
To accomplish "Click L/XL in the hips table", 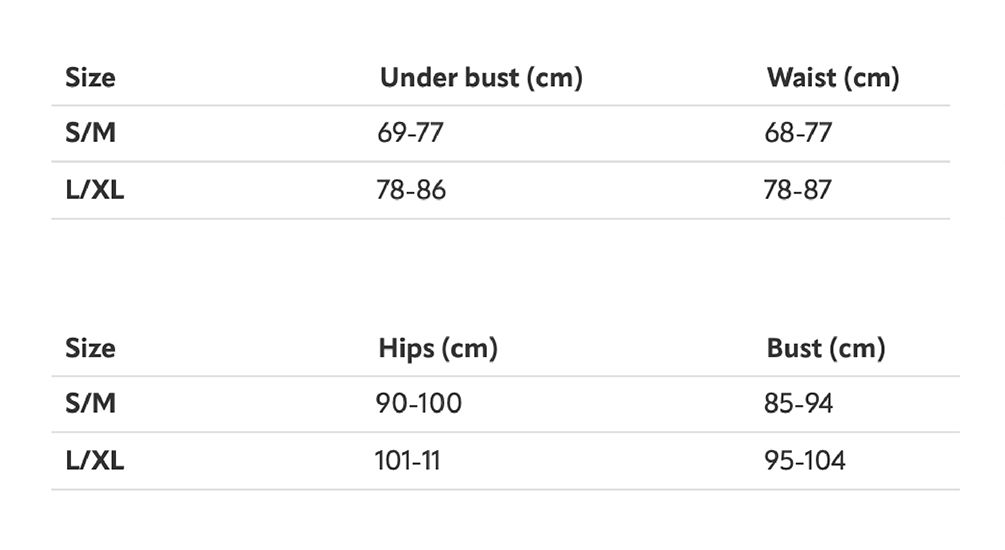I will click(x=94, y=461).
